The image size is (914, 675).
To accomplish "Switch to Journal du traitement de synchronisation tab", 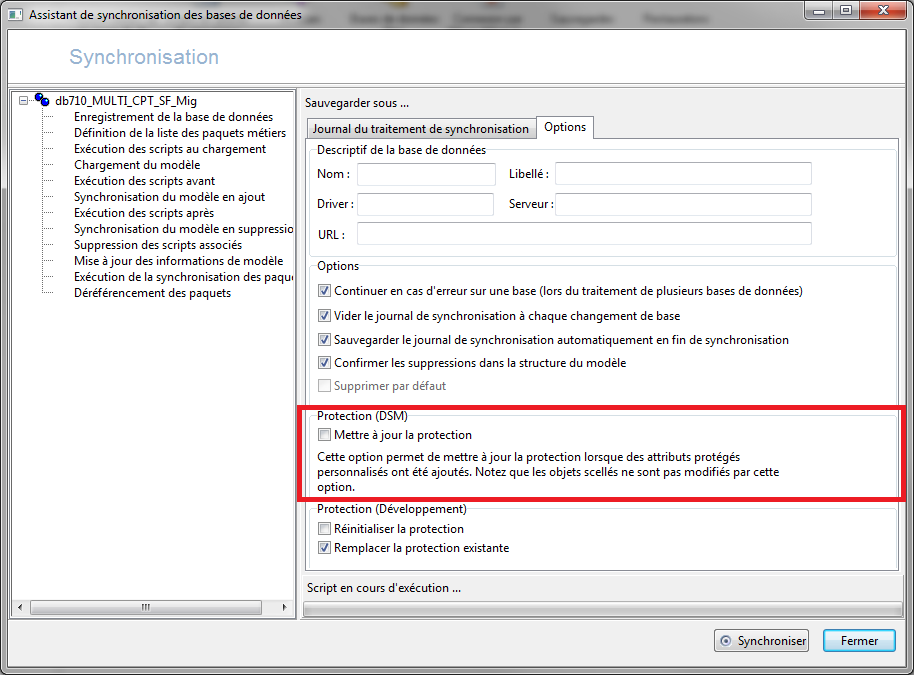I will point(421,128).
